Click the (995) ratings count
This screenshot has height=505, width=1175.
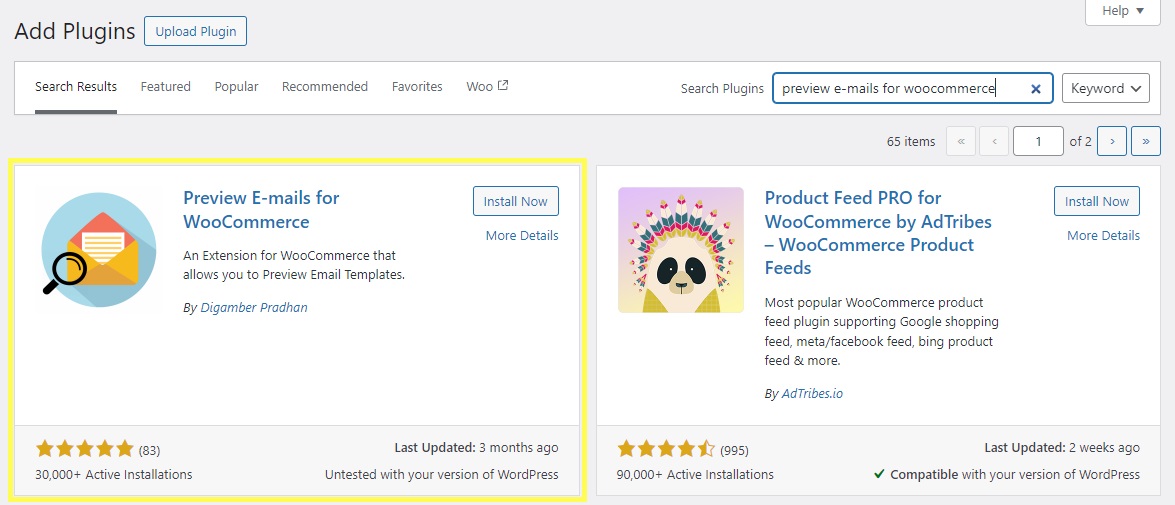click(x=734, y=450)
